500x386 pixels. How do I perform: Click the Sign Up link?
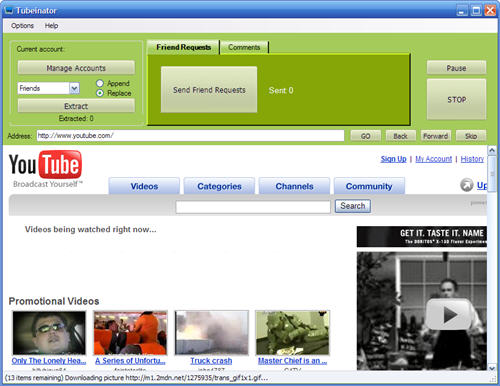[393, 159]
